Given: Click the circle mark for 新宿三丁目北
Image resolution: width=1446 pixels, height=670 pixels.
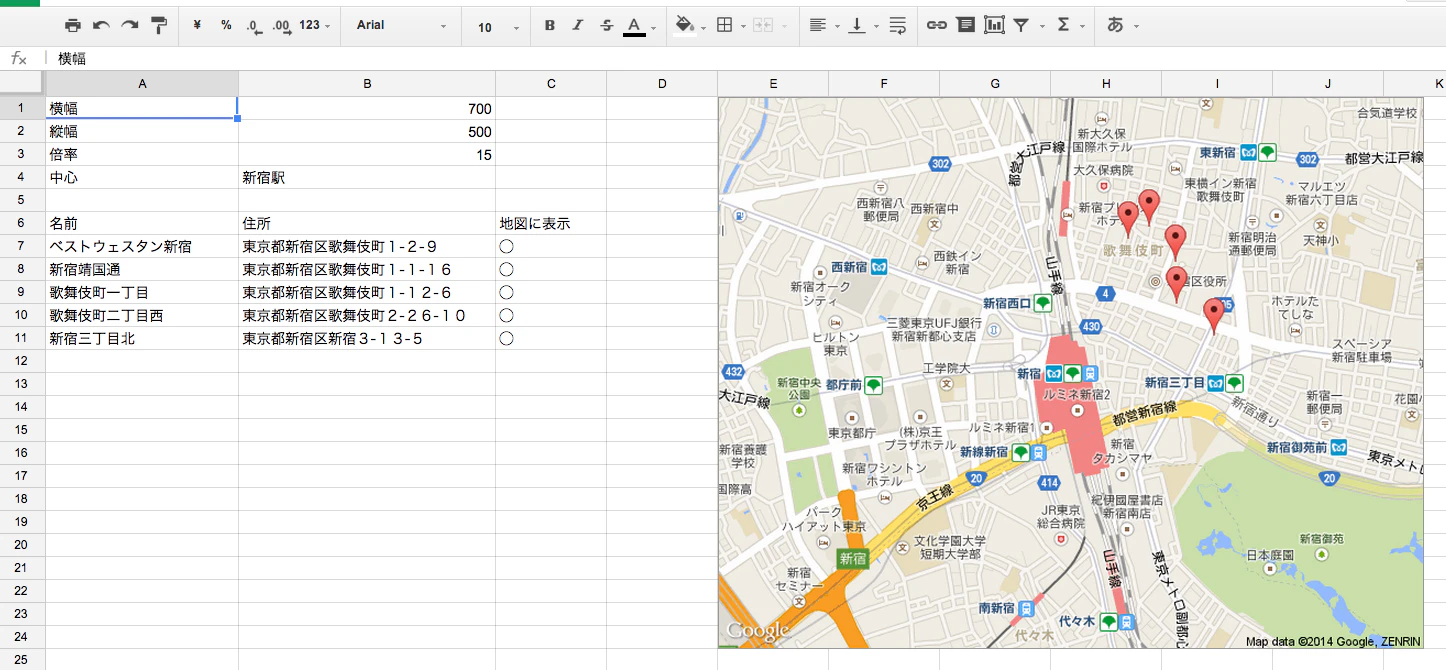Looking at the screenshot, I should [506, 338].
